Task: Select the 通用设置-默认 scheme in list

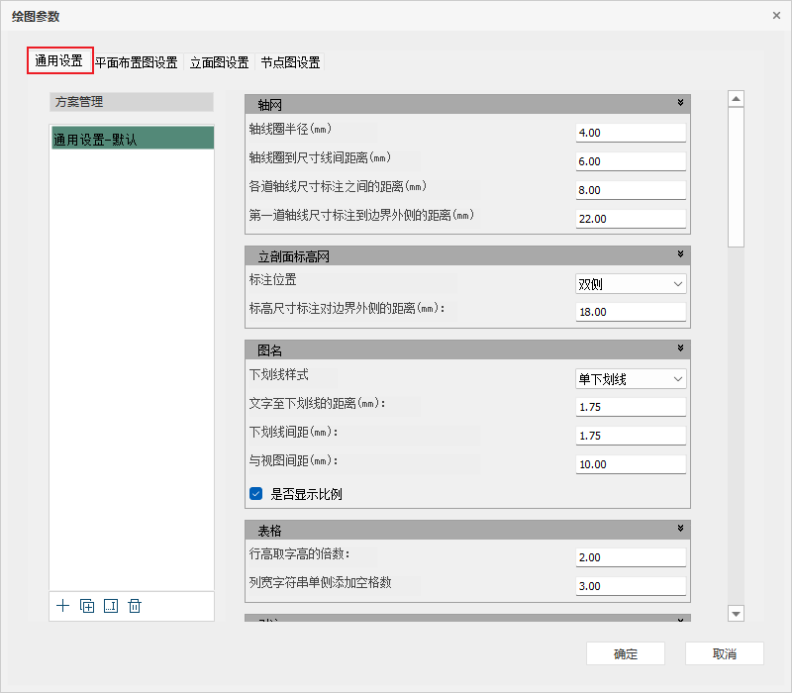Action: [x=131, y=139]
